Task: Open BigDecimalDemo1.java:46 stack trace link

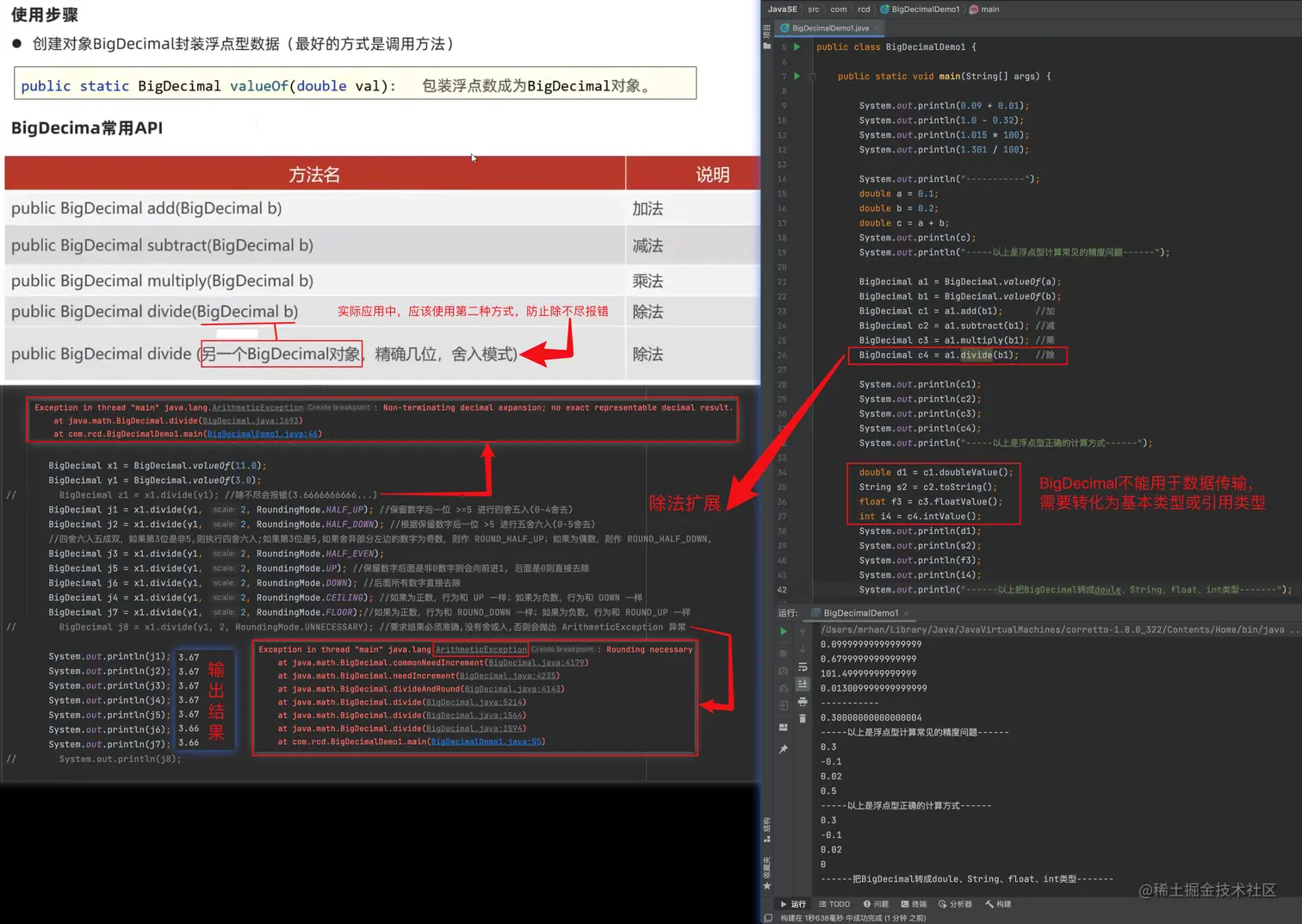Action: (x=263, y=434)
